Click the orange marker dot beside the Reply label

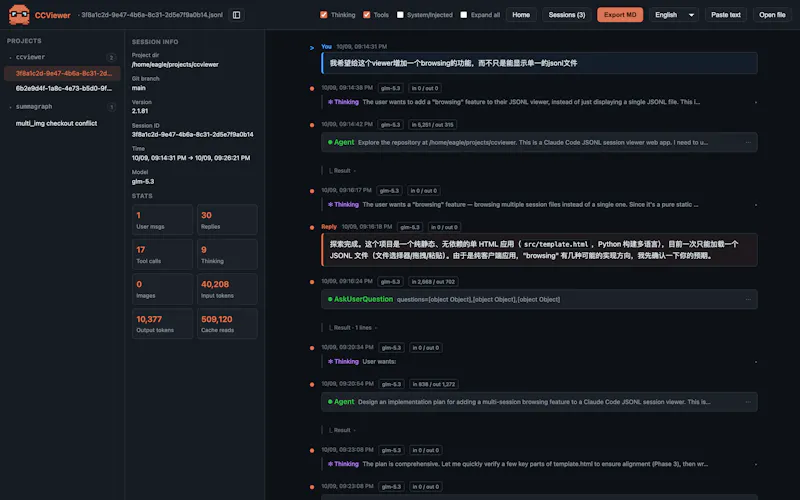[312, 228]
